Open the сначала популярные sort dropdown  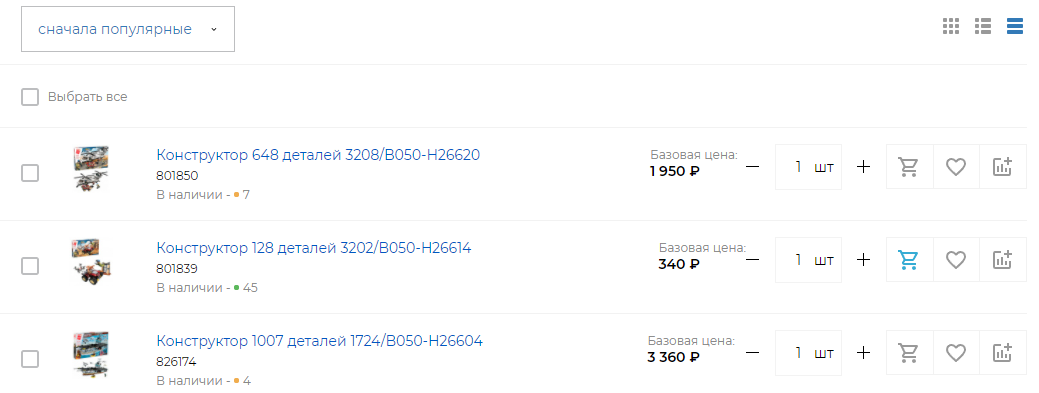[128, 29]
